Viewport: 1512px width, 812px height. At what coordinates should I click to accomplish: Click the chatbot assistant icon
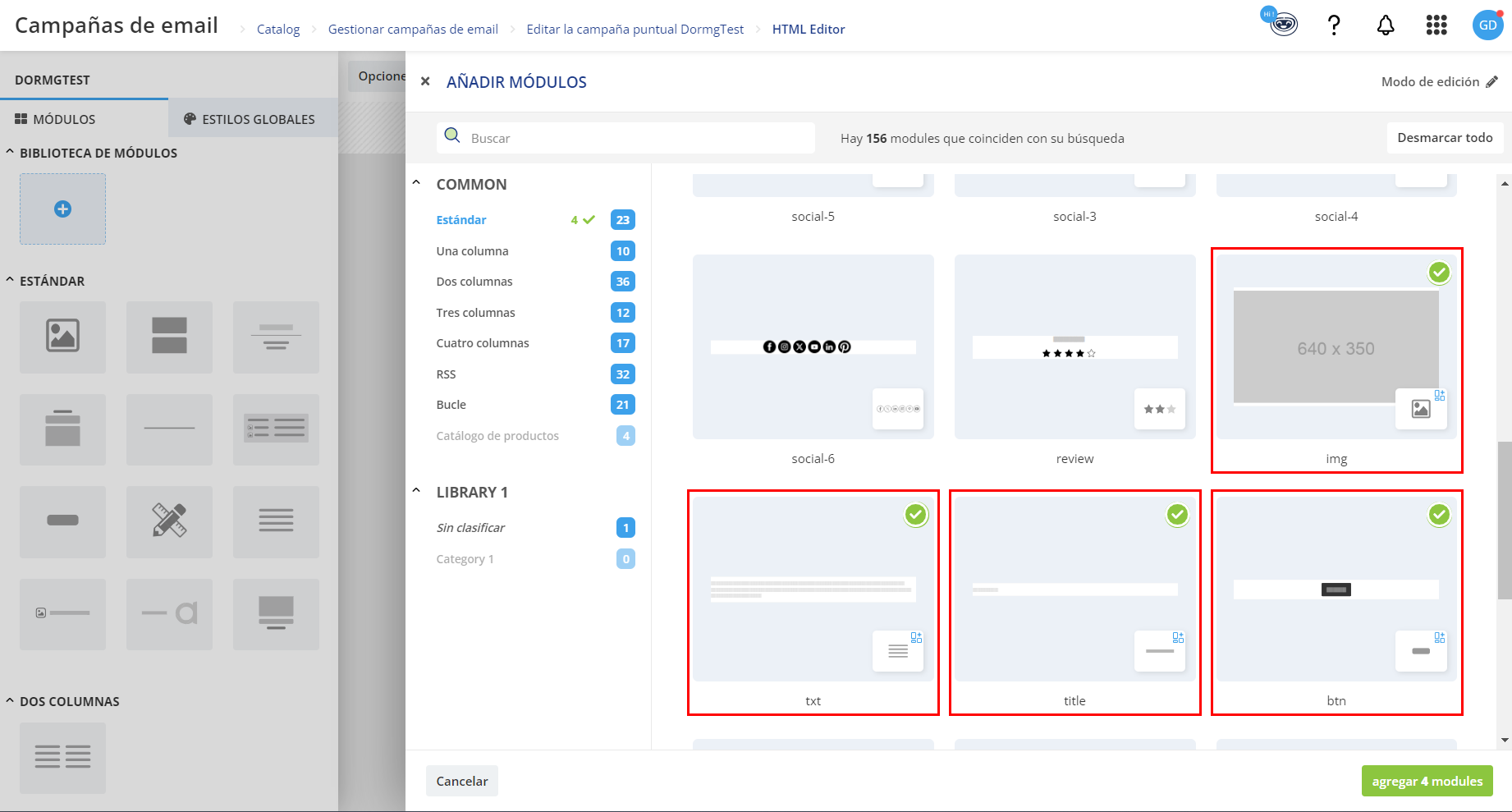(x=1282, y=24)
